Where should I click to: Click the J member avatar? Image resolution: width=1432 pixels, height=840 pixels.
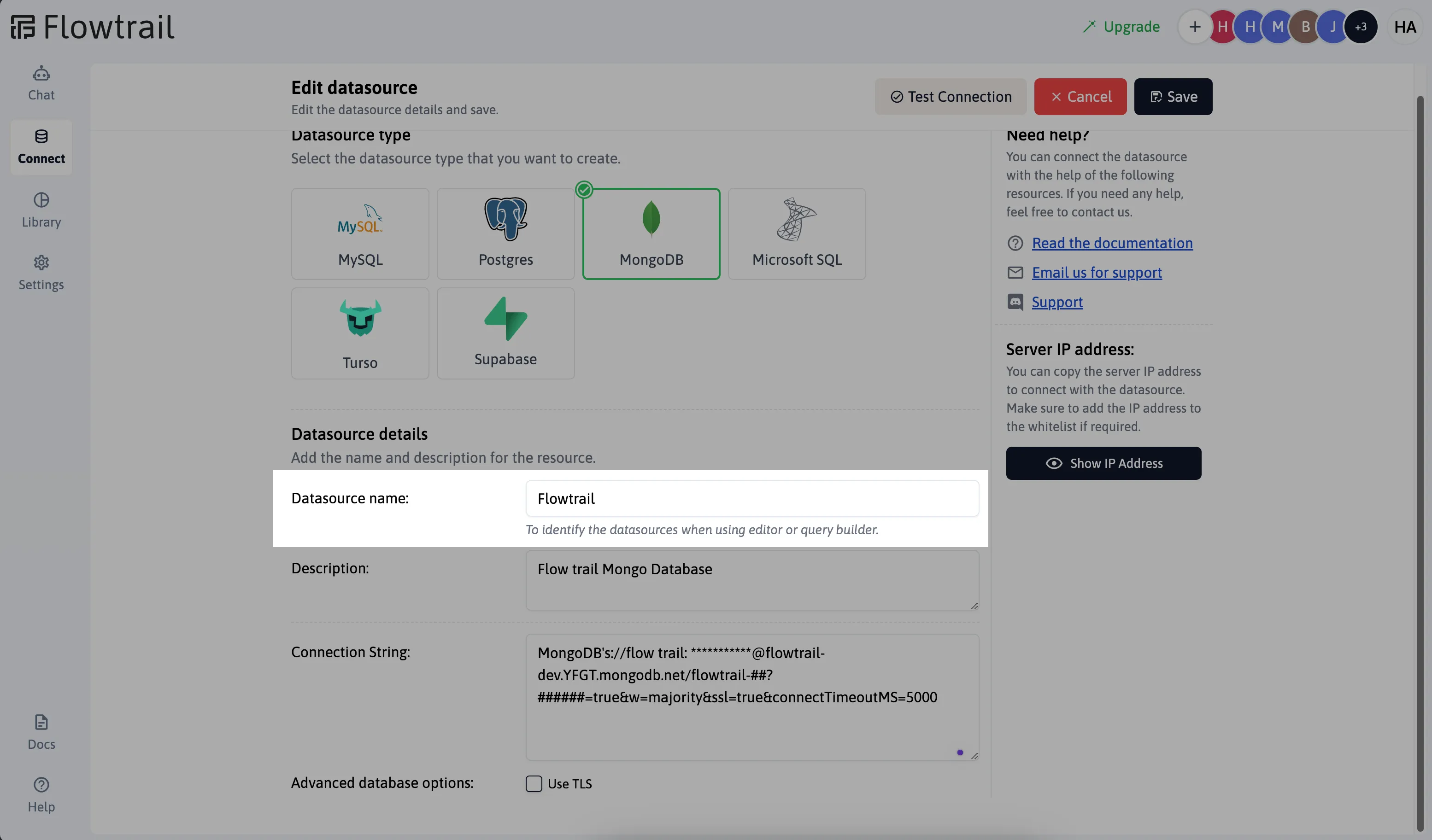coord(1332,27)
